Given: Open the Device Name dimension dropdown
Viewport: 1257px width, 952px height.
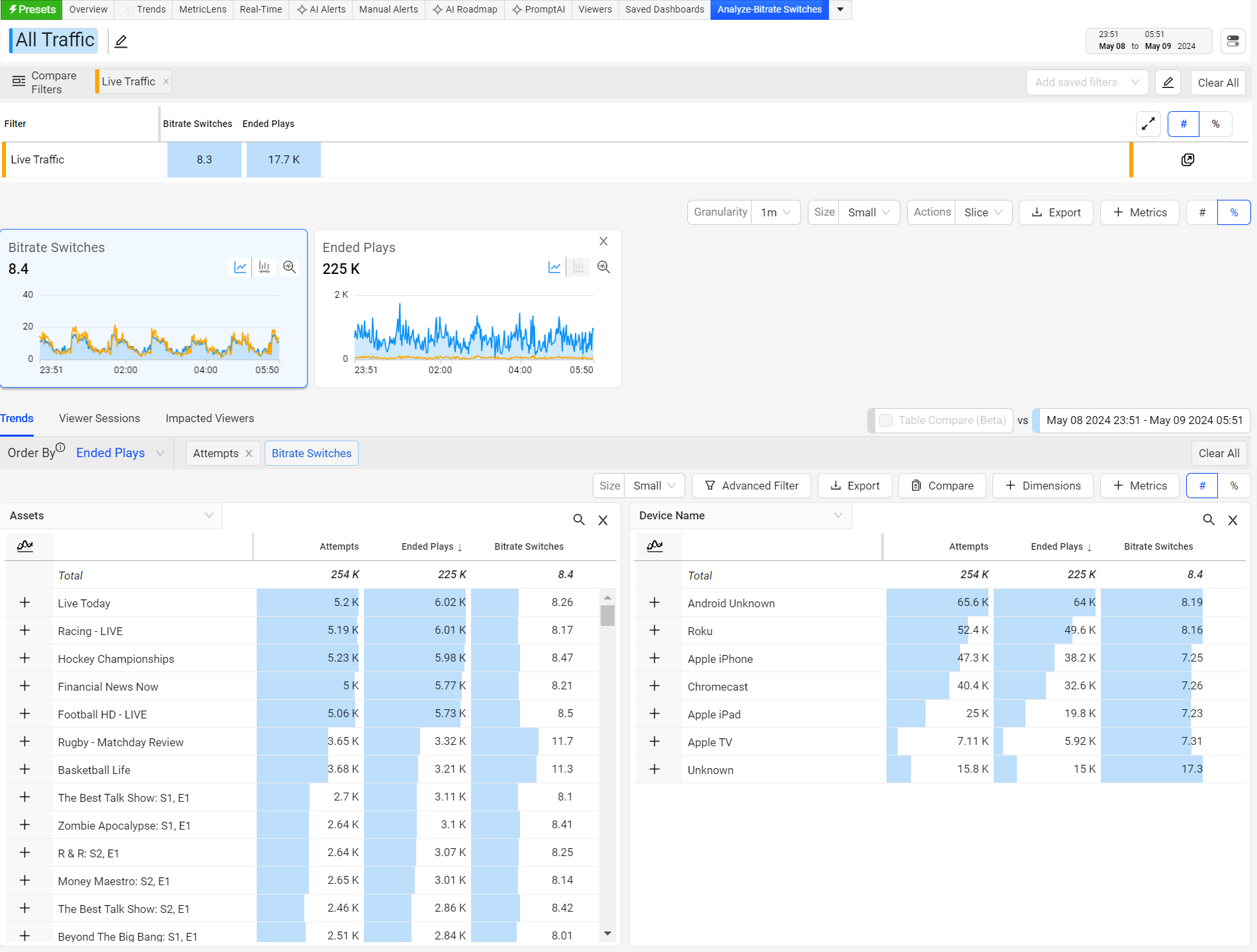Looking at the screenshot, I should [741, 515].
